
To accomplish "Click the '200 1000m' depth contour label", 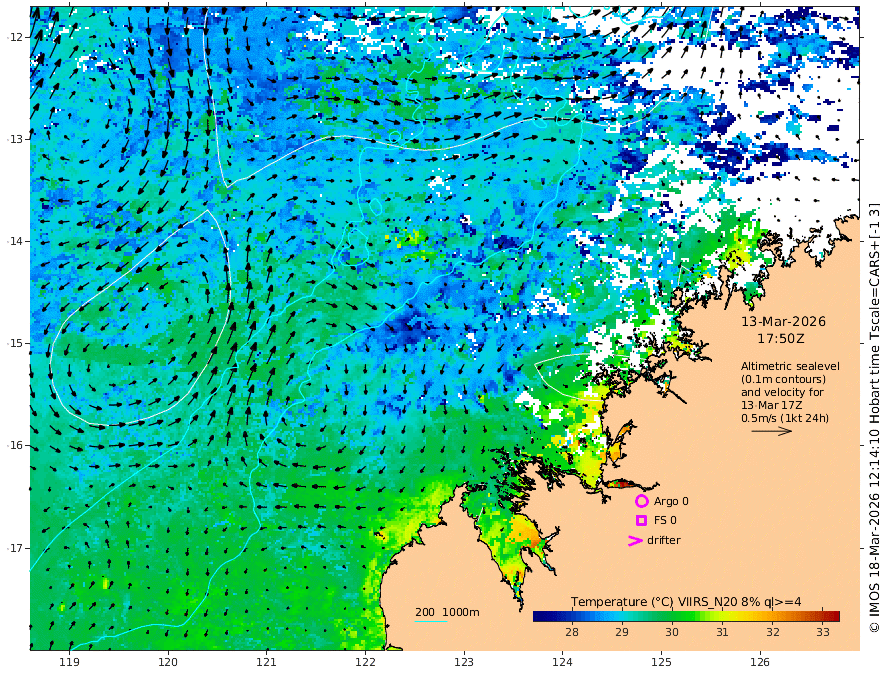I will point(447,612).
